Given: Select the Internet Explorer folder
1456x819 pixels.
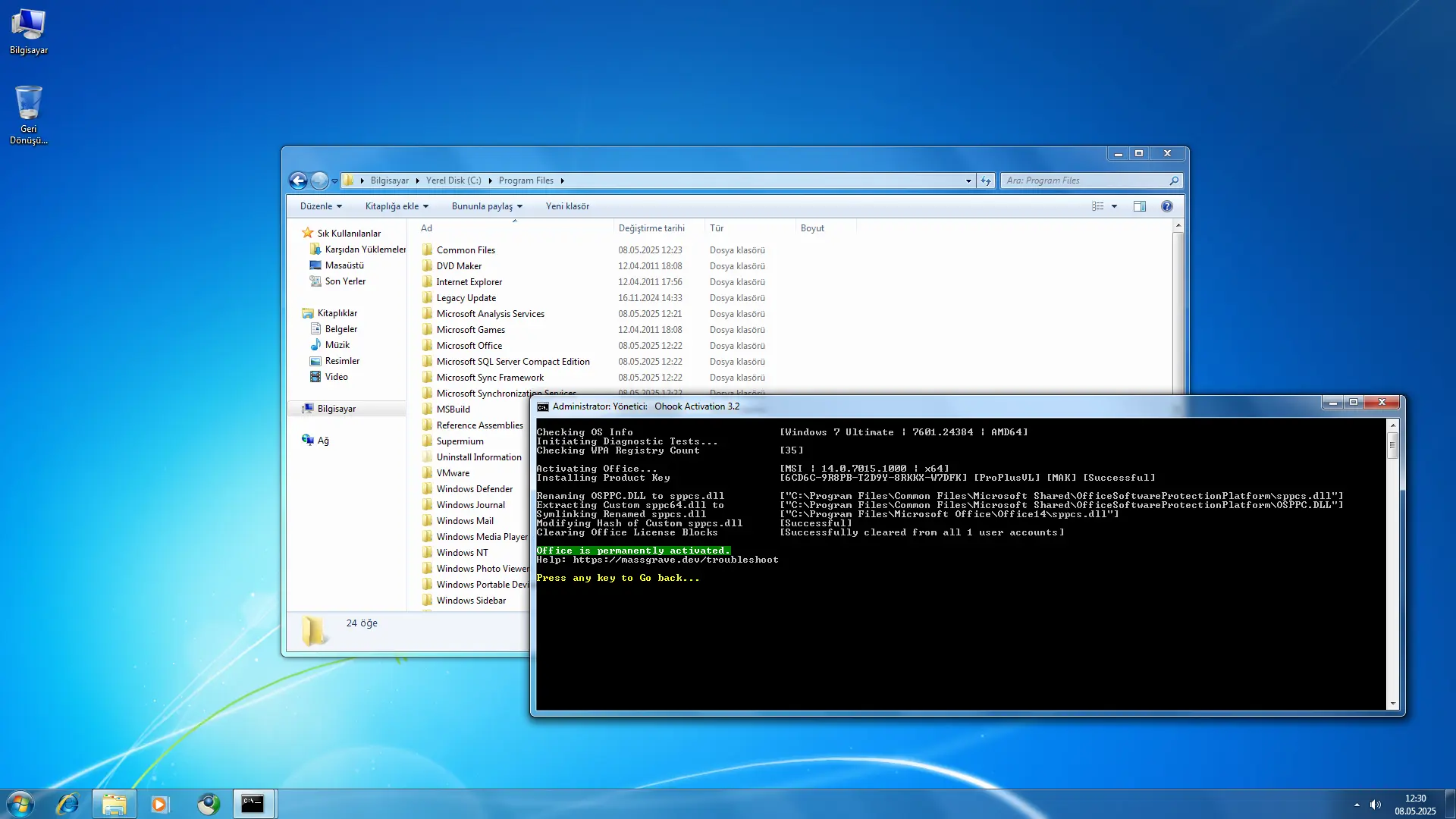Looking at the screenshot, I should tap(469, 282).
